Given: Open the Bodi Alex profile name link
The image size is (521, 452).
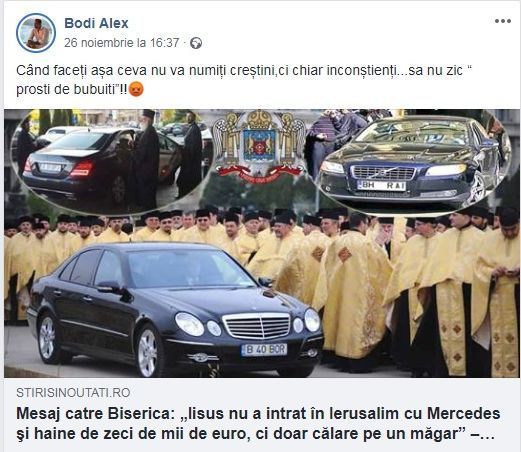Looking at the screenshot, I should [x=96, y=23].
